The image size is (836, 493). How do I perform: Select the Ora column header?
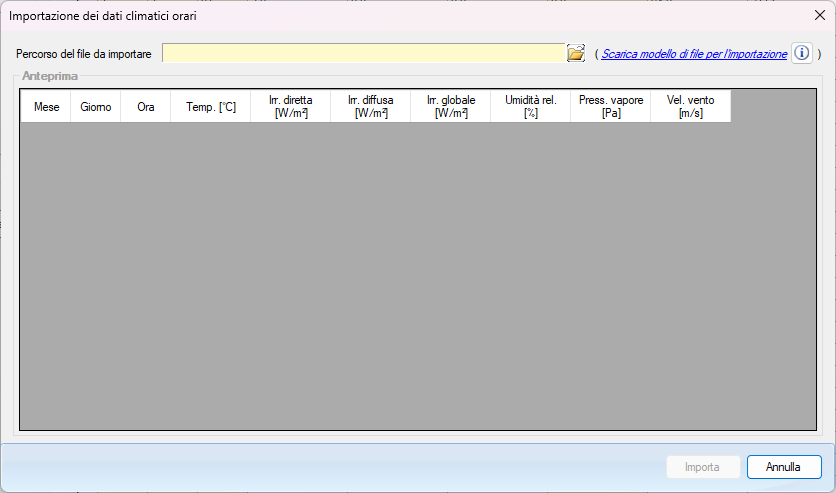pos(146,107)
